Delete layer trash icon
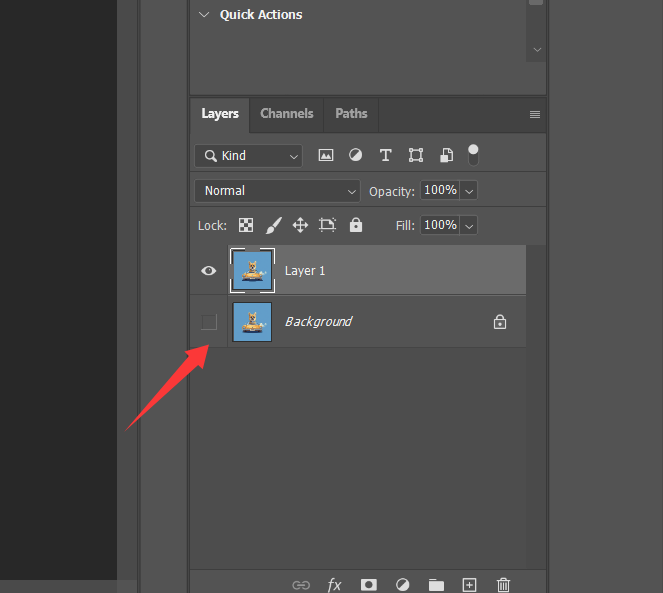Viewport: 663px width, 593px height. tap(503, 585)
